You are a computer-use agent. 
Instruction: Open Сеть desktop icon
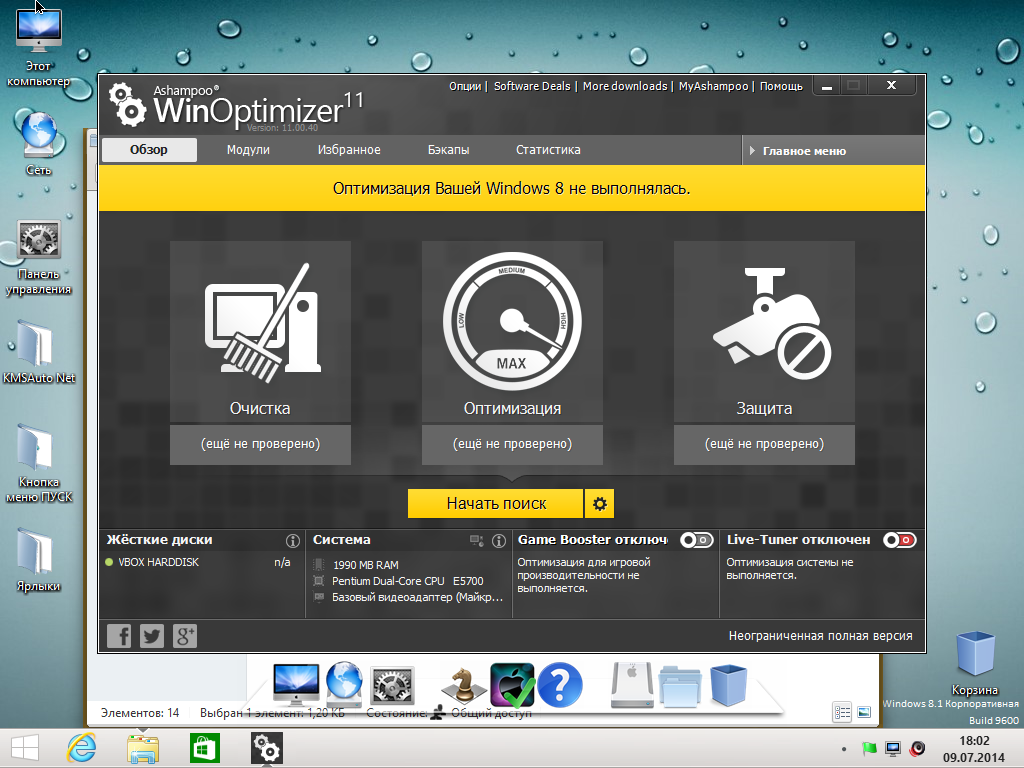(x=39, y=144)
